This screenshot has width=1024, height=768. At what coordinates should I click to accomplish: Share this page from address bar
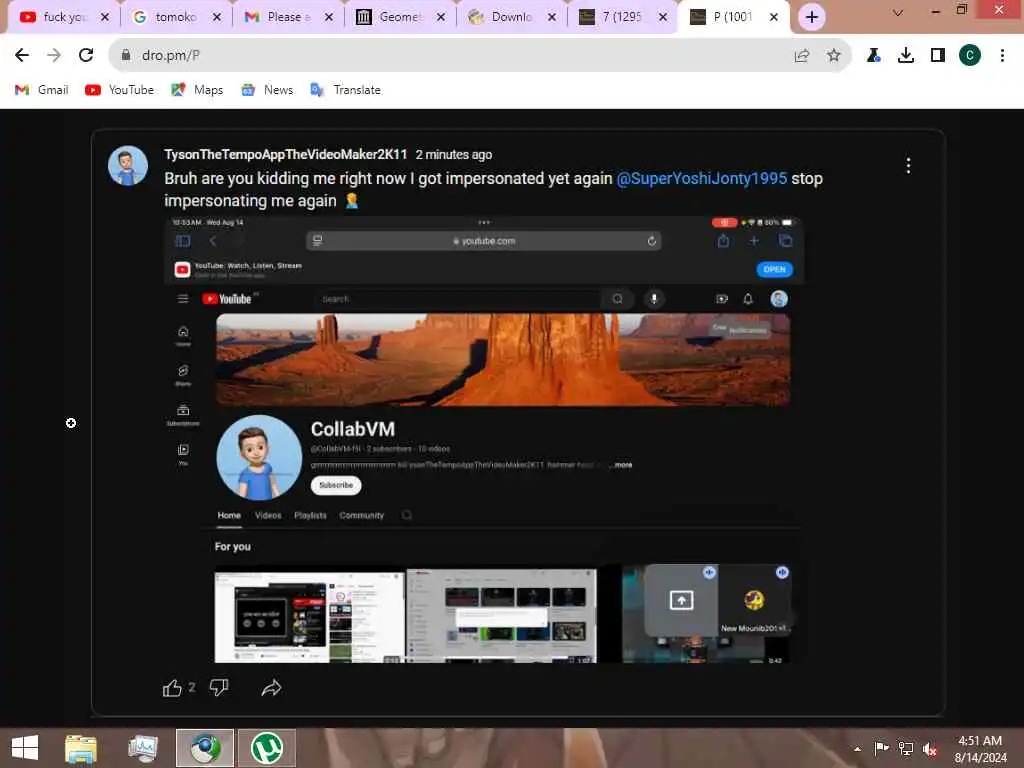(801, 56)
